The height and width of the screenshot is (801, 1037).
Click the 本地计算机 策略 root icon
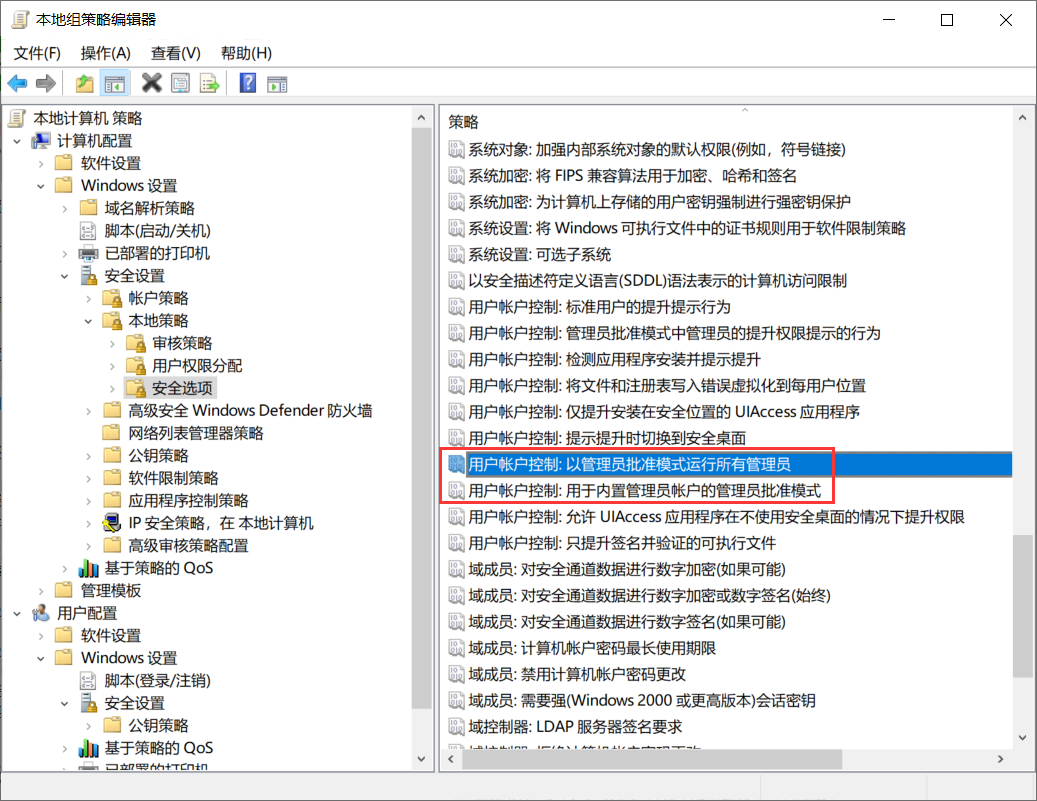point(17,118)
